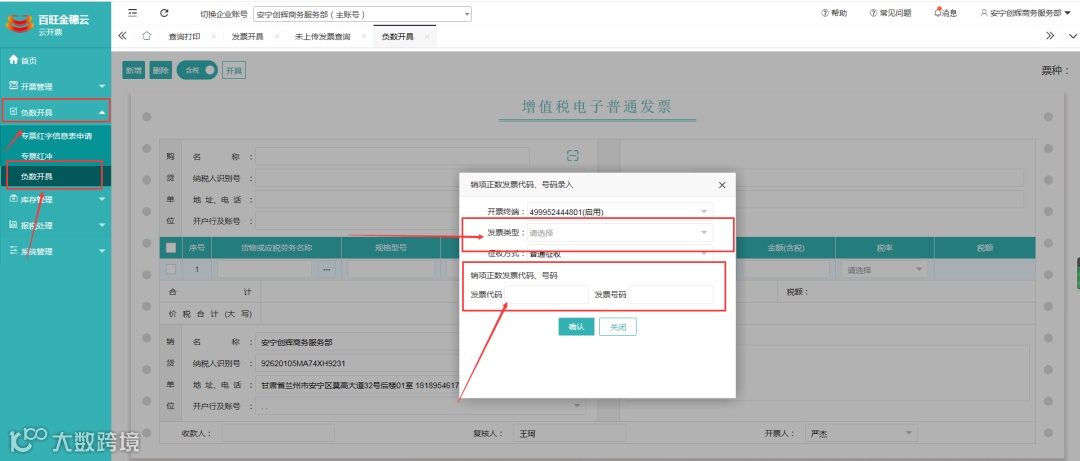Expand 库存管理 sidebar menu
The width and height of the screenshot is (1080, 461).
point(56,200)
